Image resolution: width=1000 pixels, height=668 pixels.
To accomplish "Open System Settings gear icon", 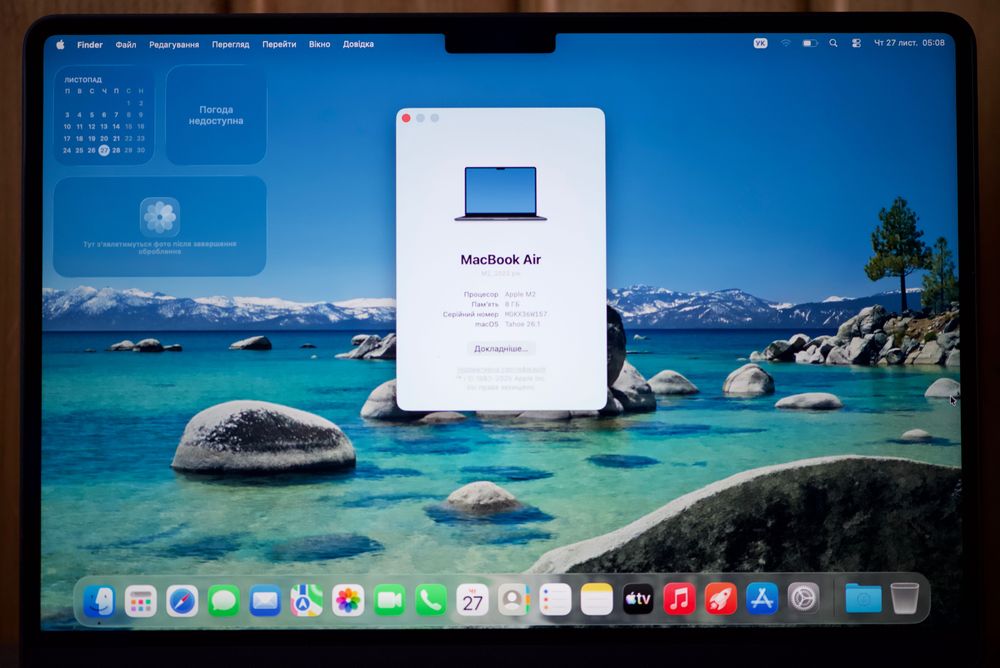I will [804, 598].
